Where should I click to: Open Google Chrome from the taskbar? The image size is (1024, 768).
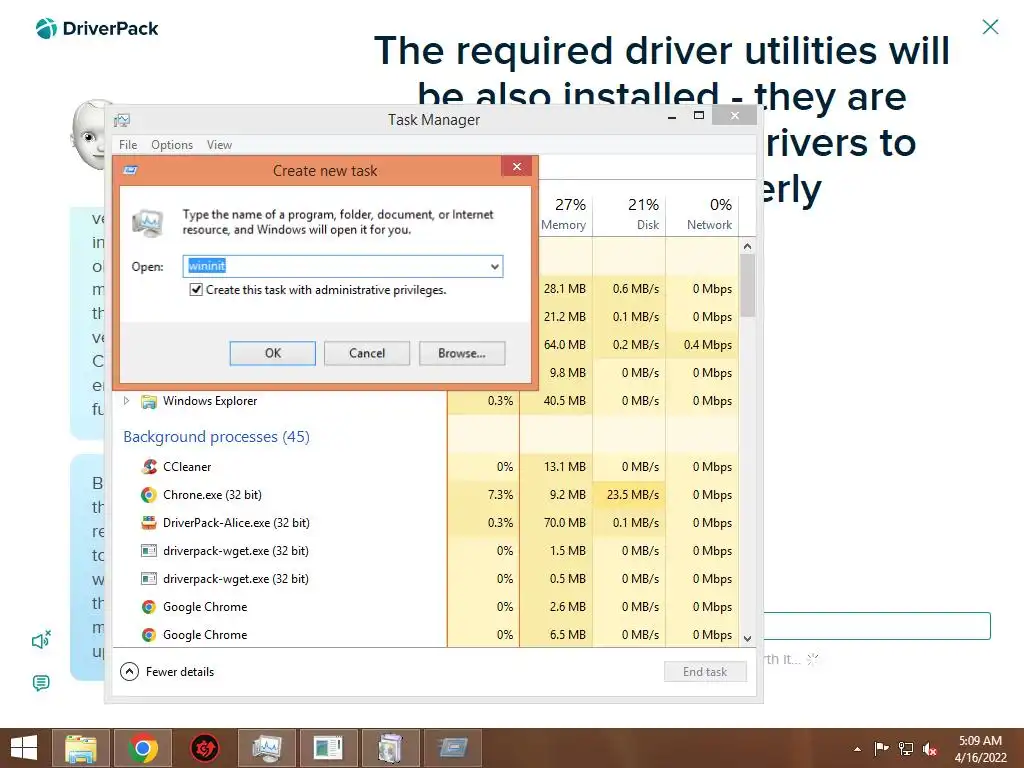[x=143, y=748]
